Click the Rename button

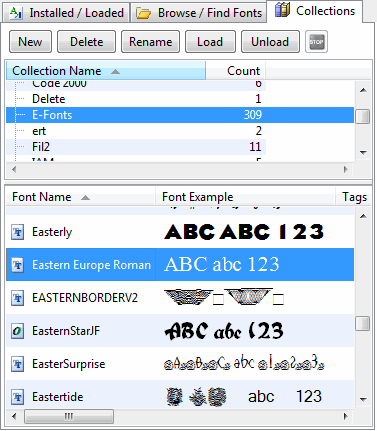click(x=150, y=42)
